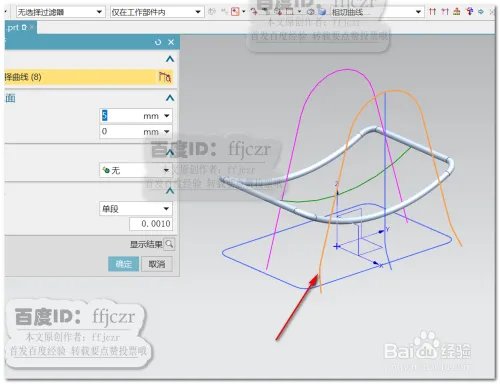Click the curve selection icon in the yellow row

point(165,77)
